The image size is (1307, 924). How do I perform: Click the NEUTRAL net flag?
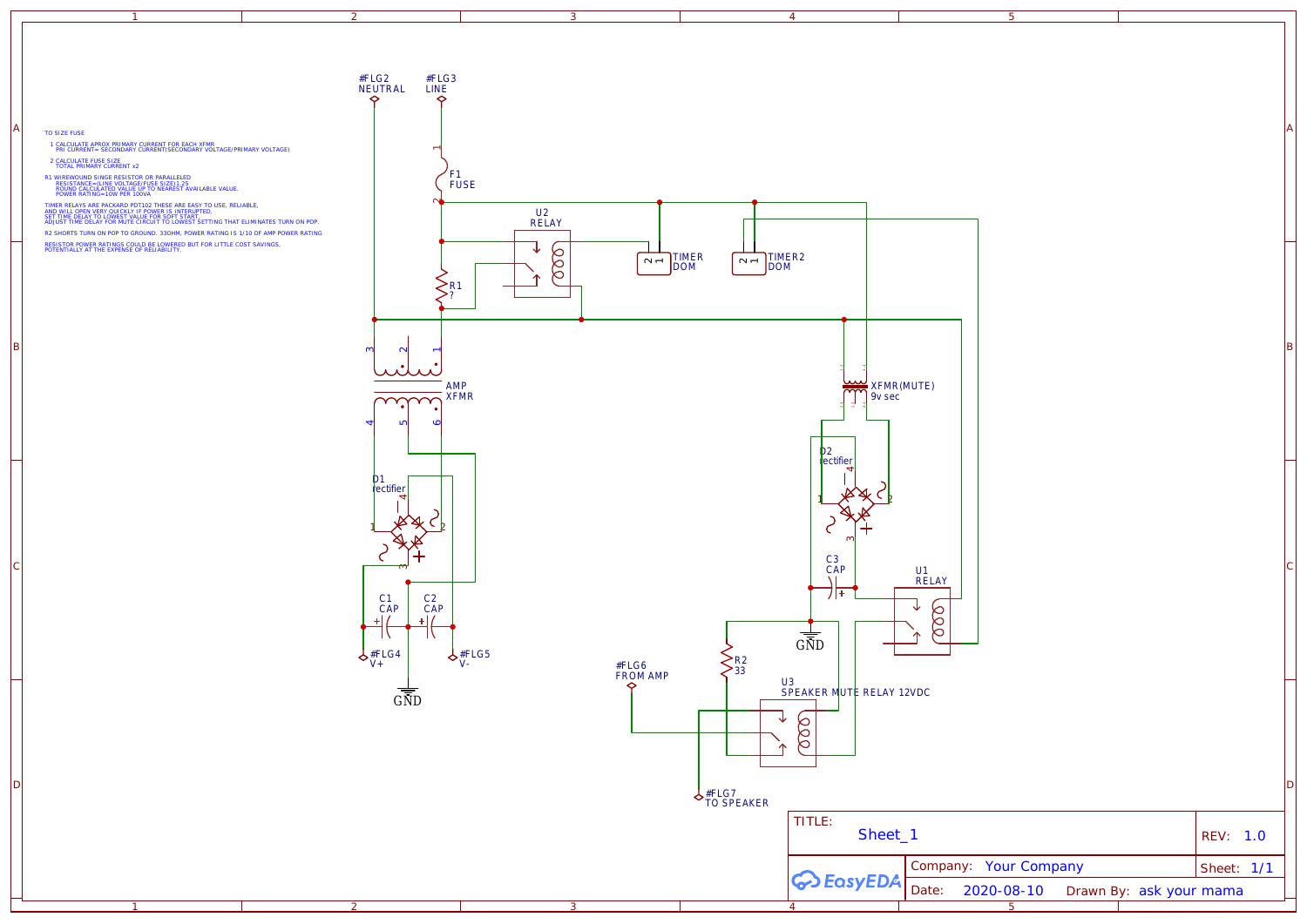point(375,98)
